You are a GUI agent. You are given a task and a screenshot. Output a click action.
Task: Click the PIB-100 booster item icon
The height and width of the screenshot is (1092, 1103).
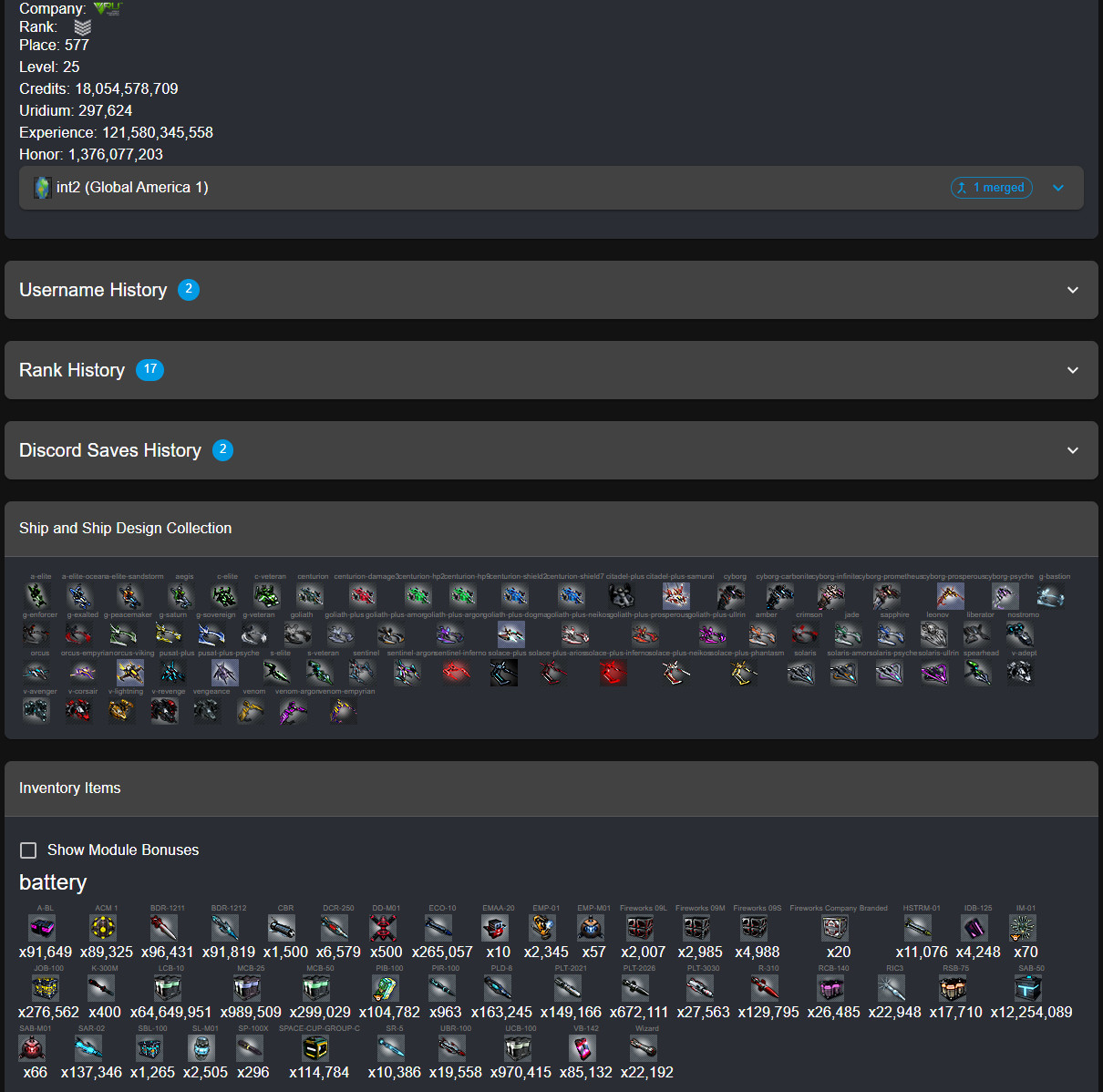point(386,988)
